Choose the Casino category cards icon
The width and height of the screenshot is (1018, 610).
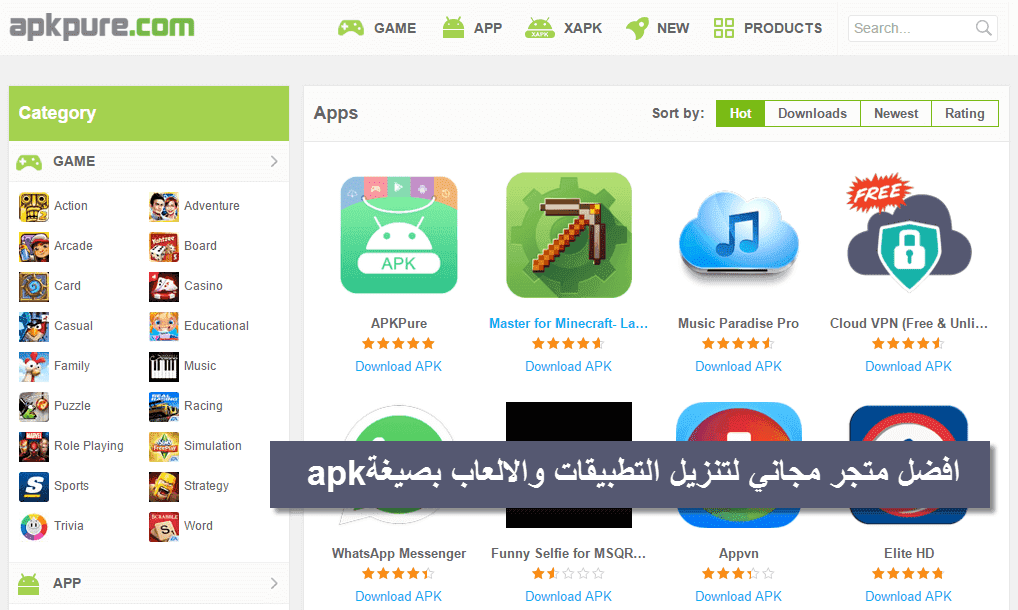tap(164, 287)
